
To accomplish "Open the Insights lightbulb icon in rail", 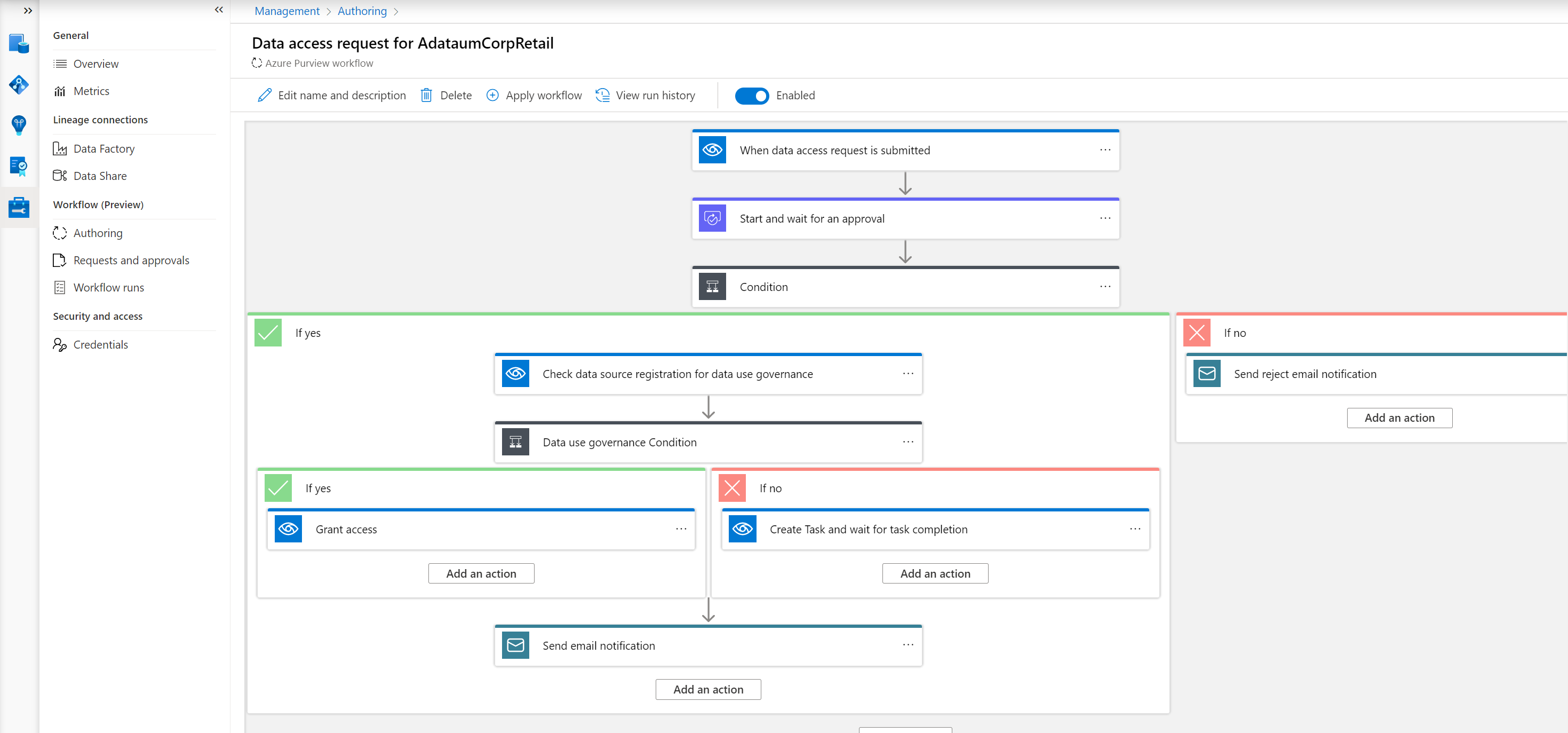I will coord(19,125).
